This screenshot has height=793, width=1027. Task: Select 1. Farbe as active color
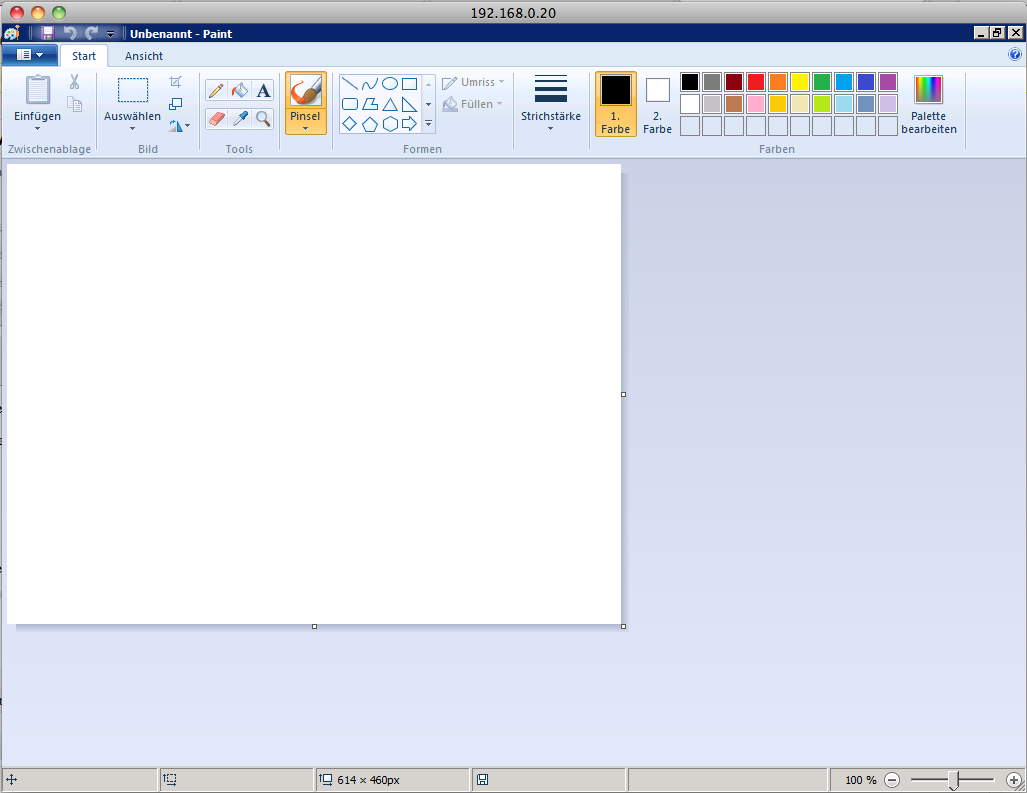(616, 103)
